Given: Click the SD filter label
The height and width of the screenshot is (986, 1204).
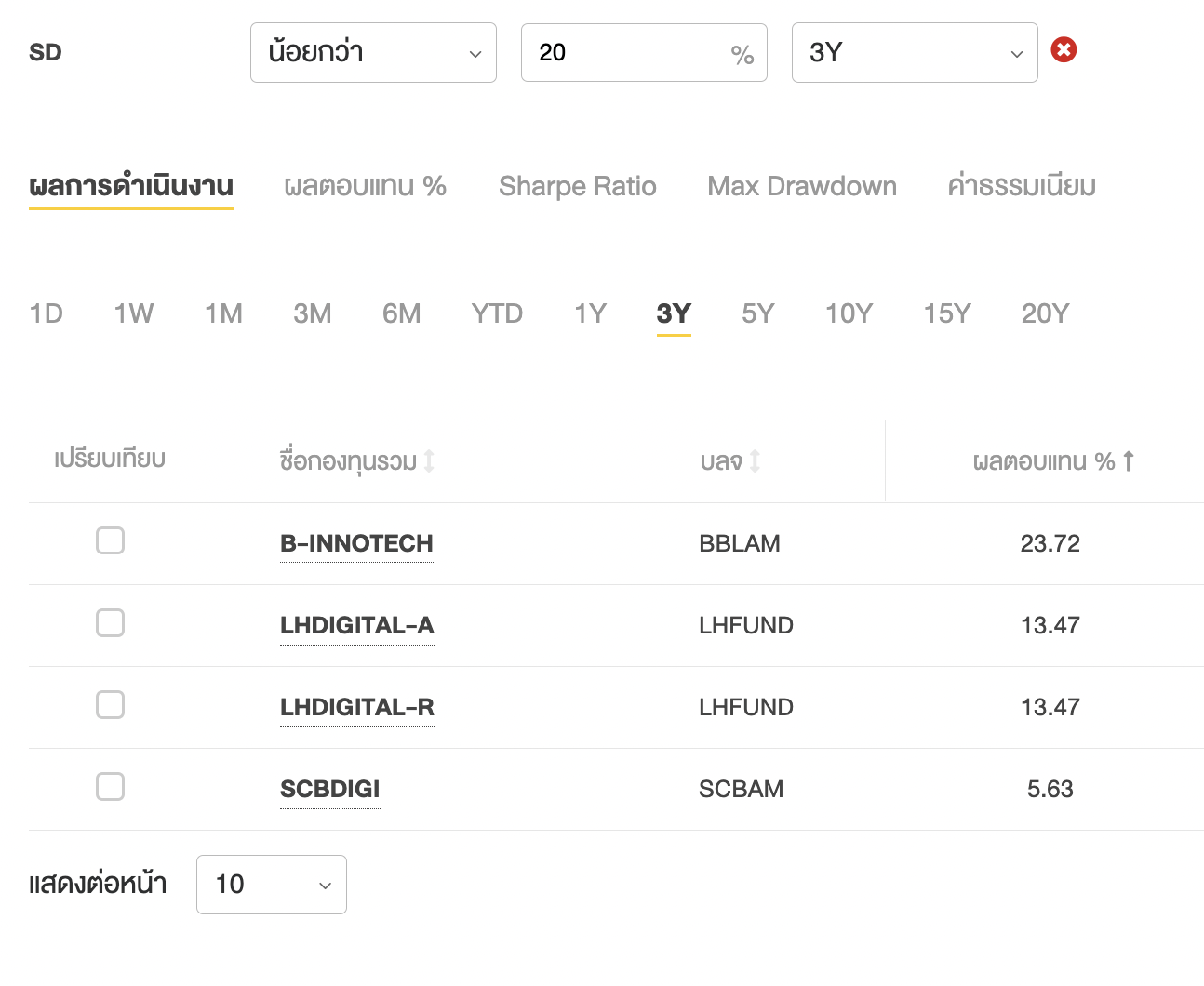Looking at the screenshot, I should coord(46,52).
